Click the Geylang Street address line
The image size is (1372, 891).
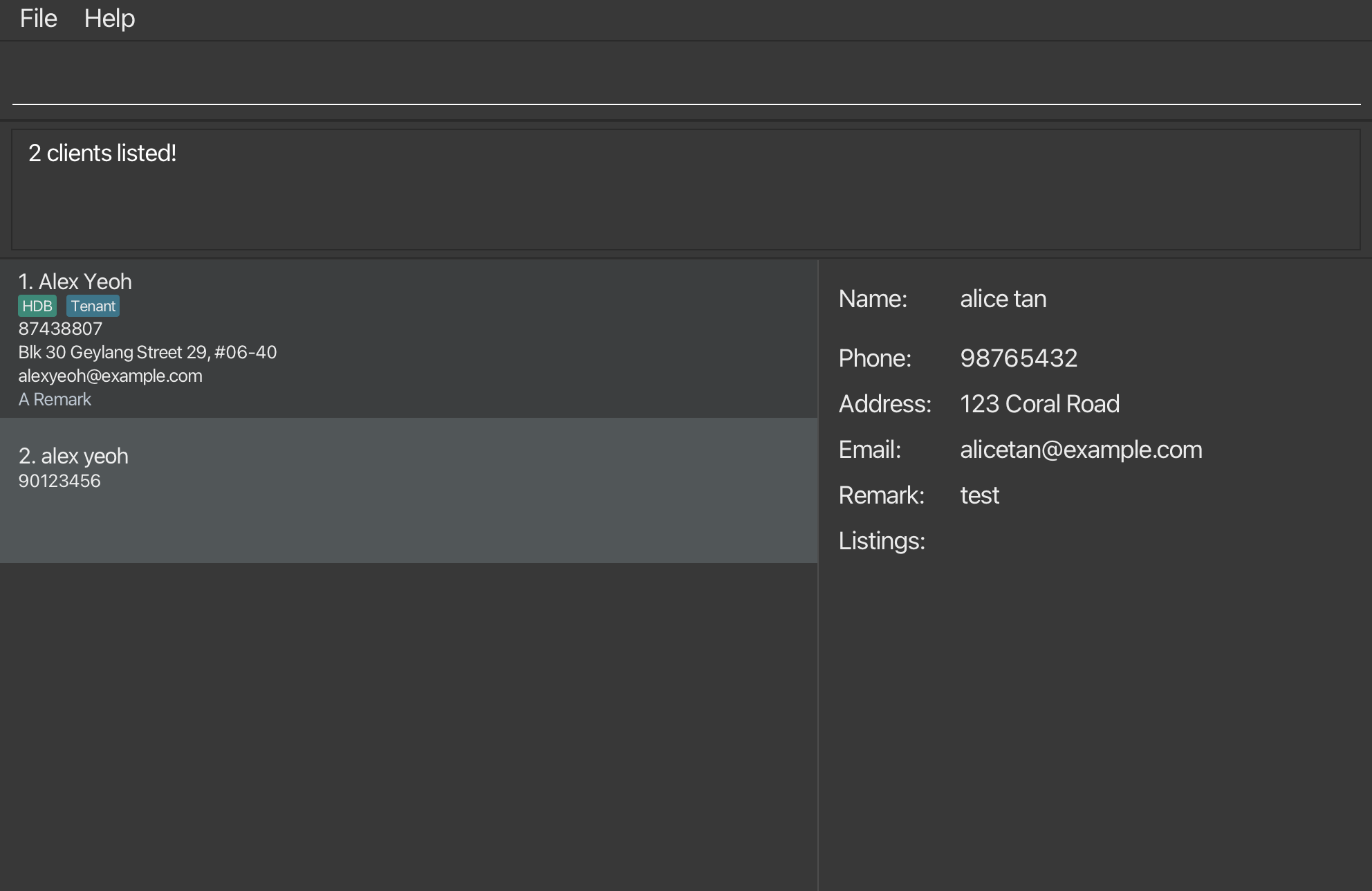tap(147, 352)
